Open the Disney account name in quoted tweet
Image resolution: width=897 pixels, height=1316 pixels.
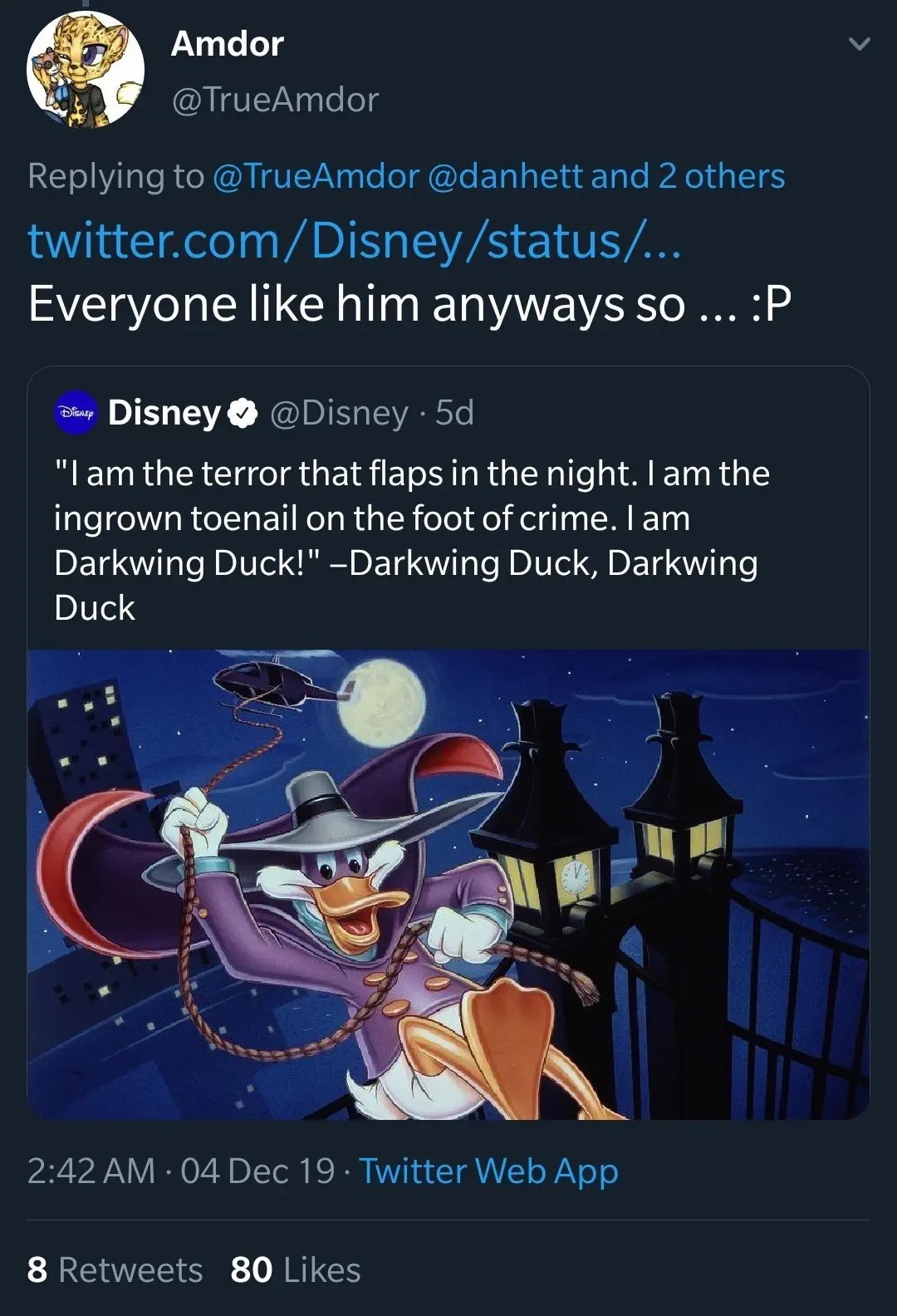coord(164,412)
